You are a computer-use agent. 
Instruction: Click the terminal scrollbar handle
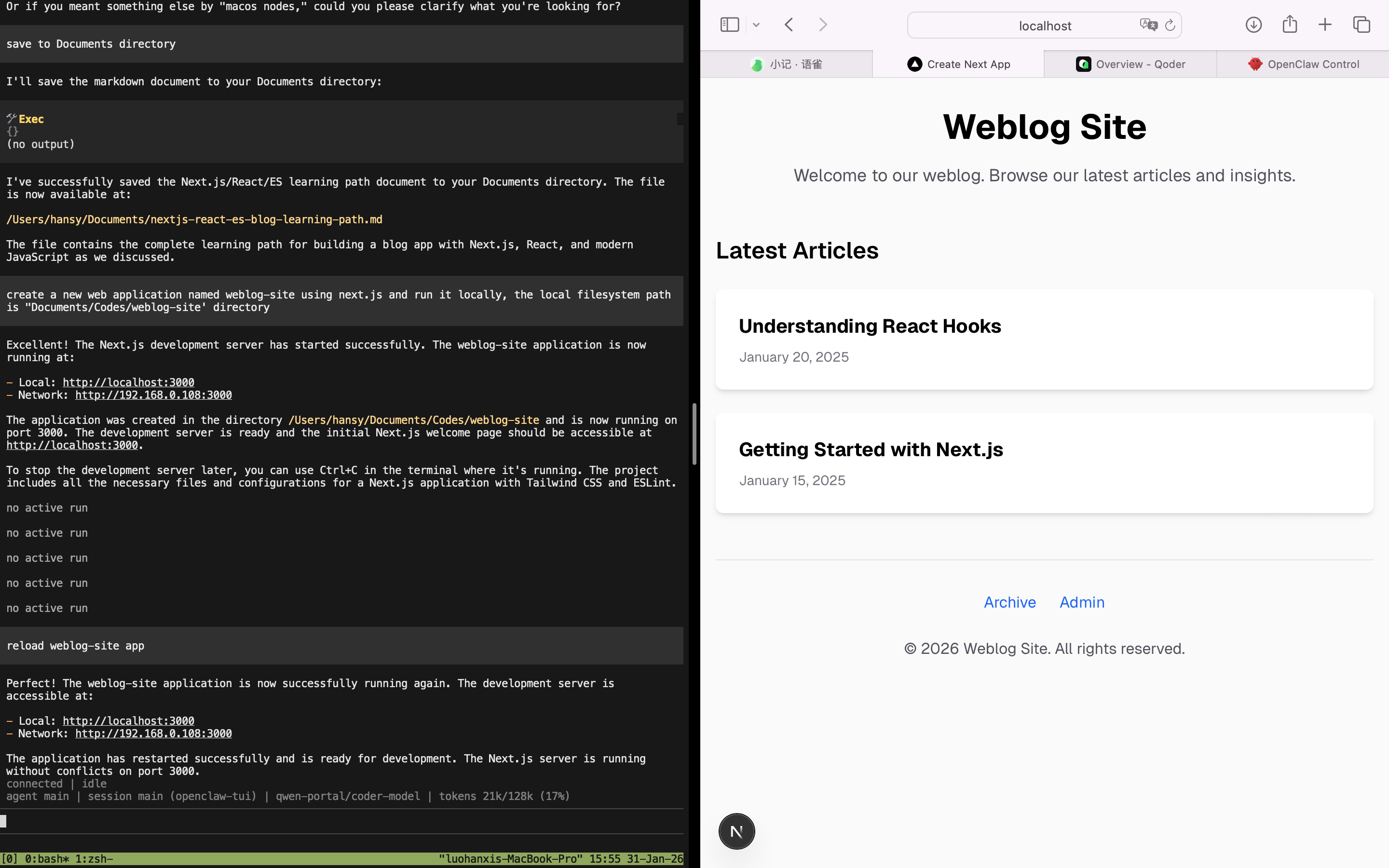694,434
